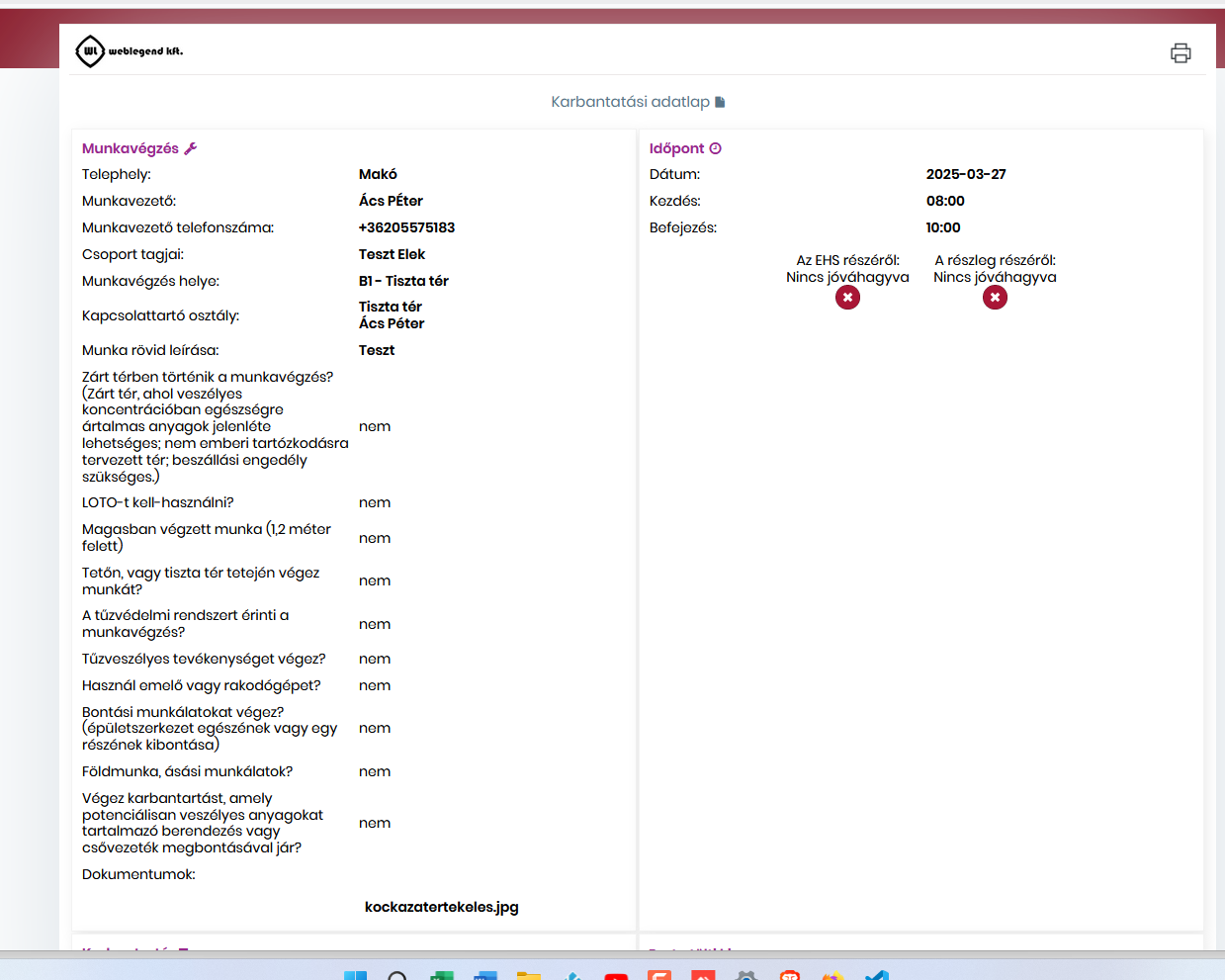Open the kockazatertekeles.jpg document
Viewport: 1225px width, 980px height.
441,907
